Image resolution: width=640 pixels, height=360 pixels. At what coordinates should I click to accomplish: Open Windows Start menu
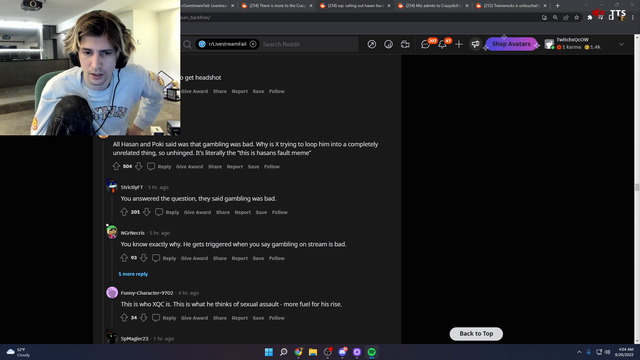(x=269, y=352)
